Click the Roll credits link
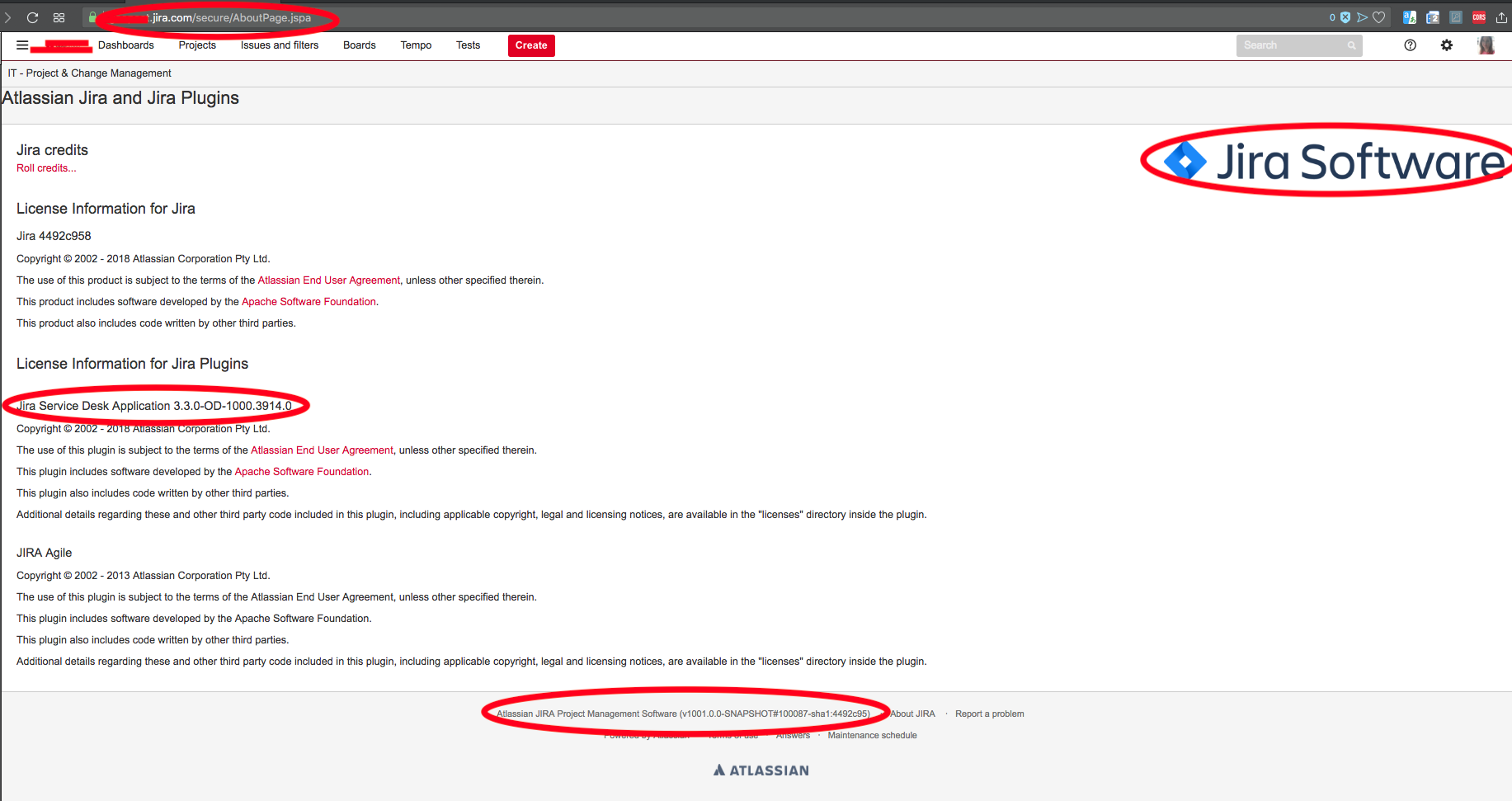The height and width of the screenshot is (801, 1512). coord(46,168)
